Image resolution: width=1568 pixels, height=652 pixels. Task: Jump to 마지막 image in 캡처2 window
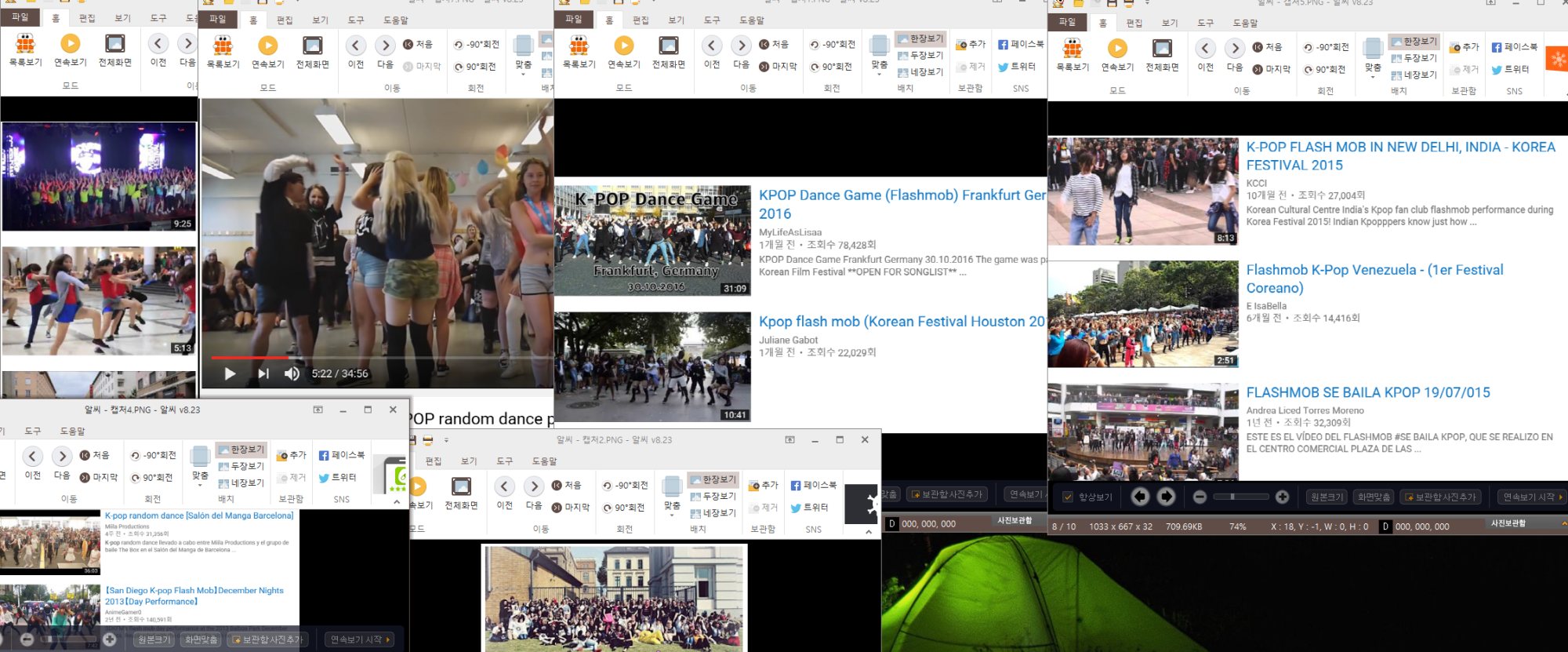pyautogui.click(x=569, y=508)
